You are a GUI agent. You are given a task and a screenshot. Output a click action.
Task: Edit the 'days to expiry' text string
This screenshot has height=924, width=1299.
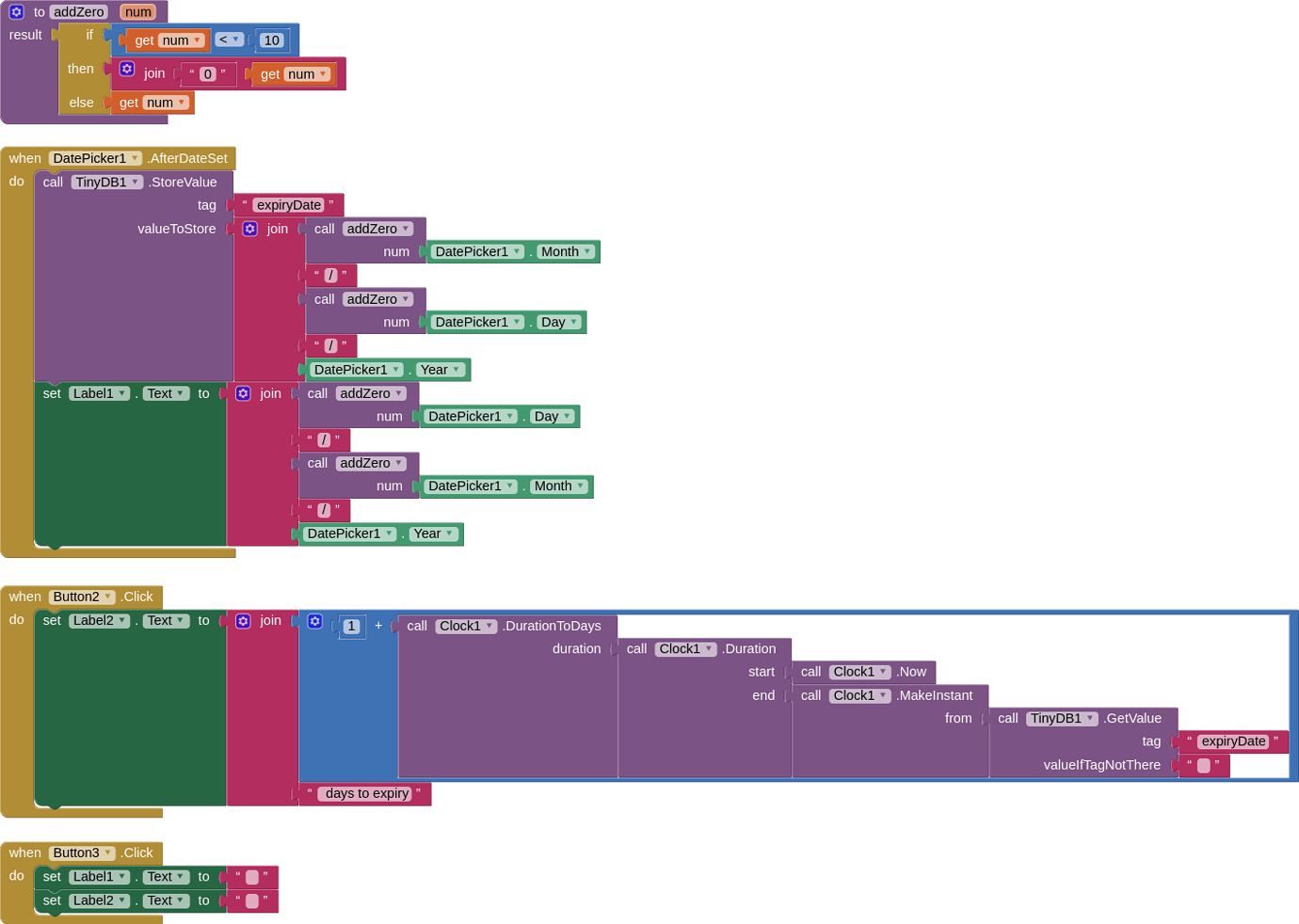(366, 794)
